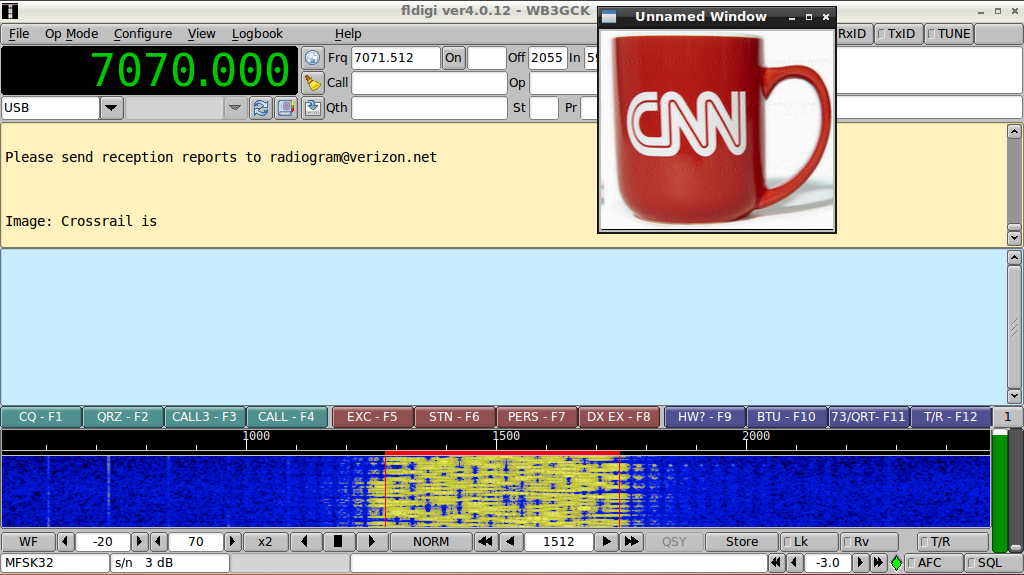Open the Op Mode menu

71,34
